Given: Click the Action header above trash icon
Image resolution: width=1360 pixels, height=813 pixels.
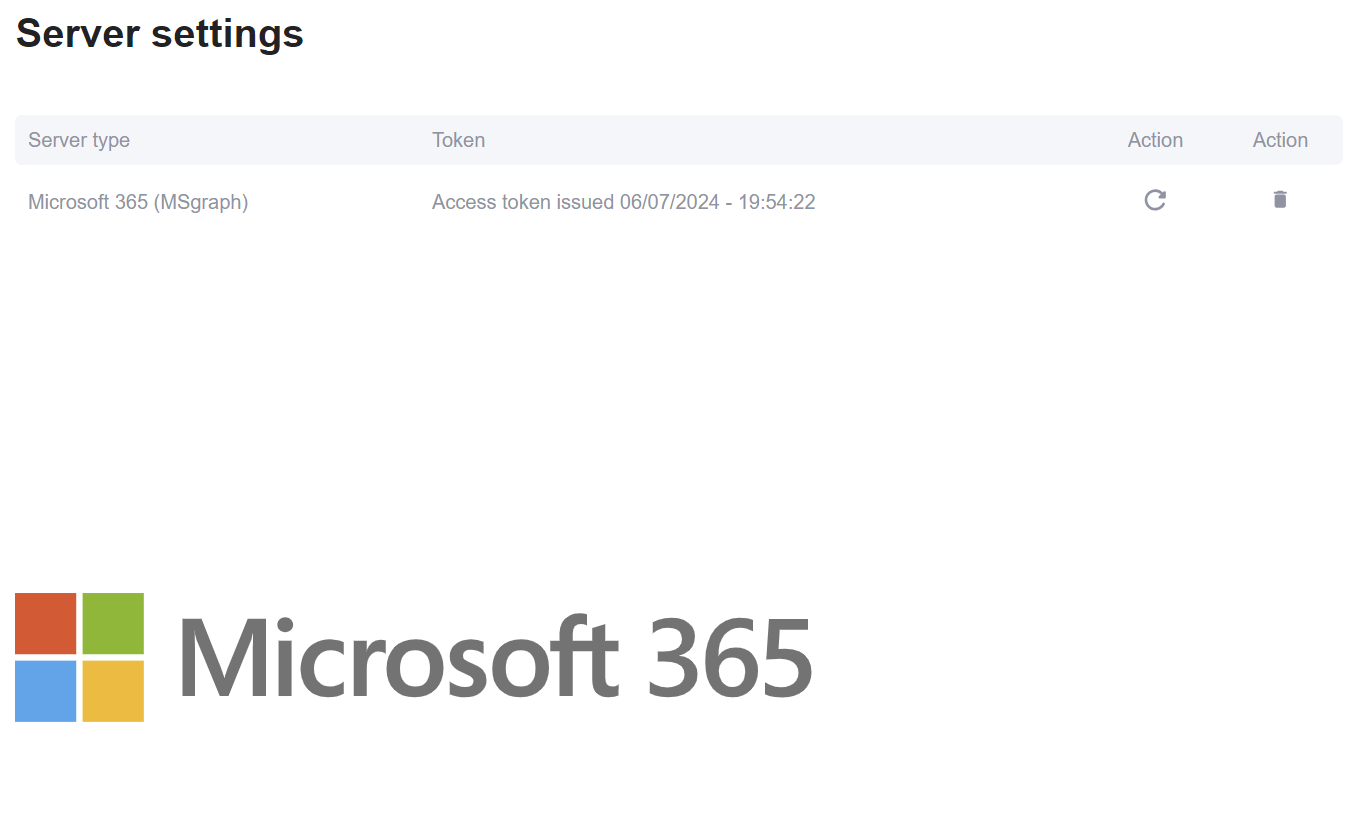Looking at the screenshot, I should [1280, 140].
